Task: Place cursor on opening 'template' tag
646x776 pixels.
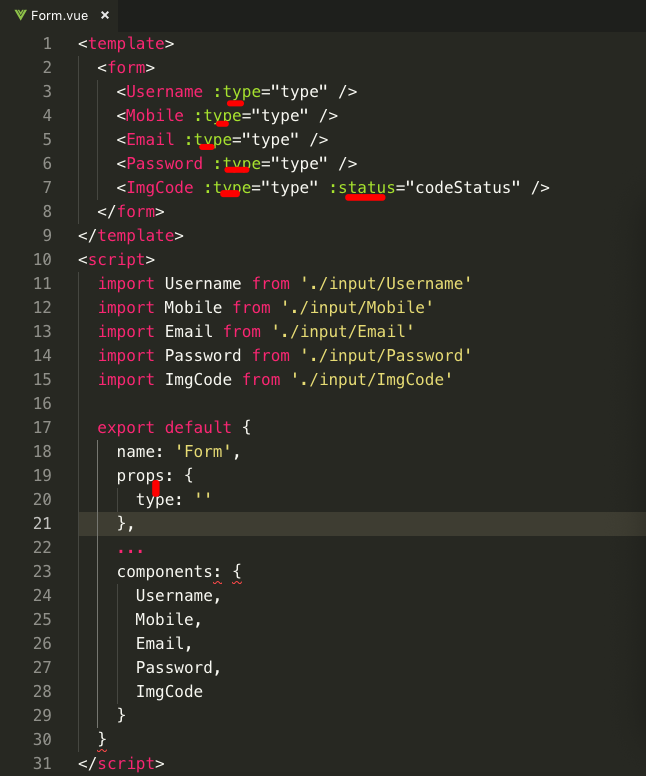Action: 126,44
